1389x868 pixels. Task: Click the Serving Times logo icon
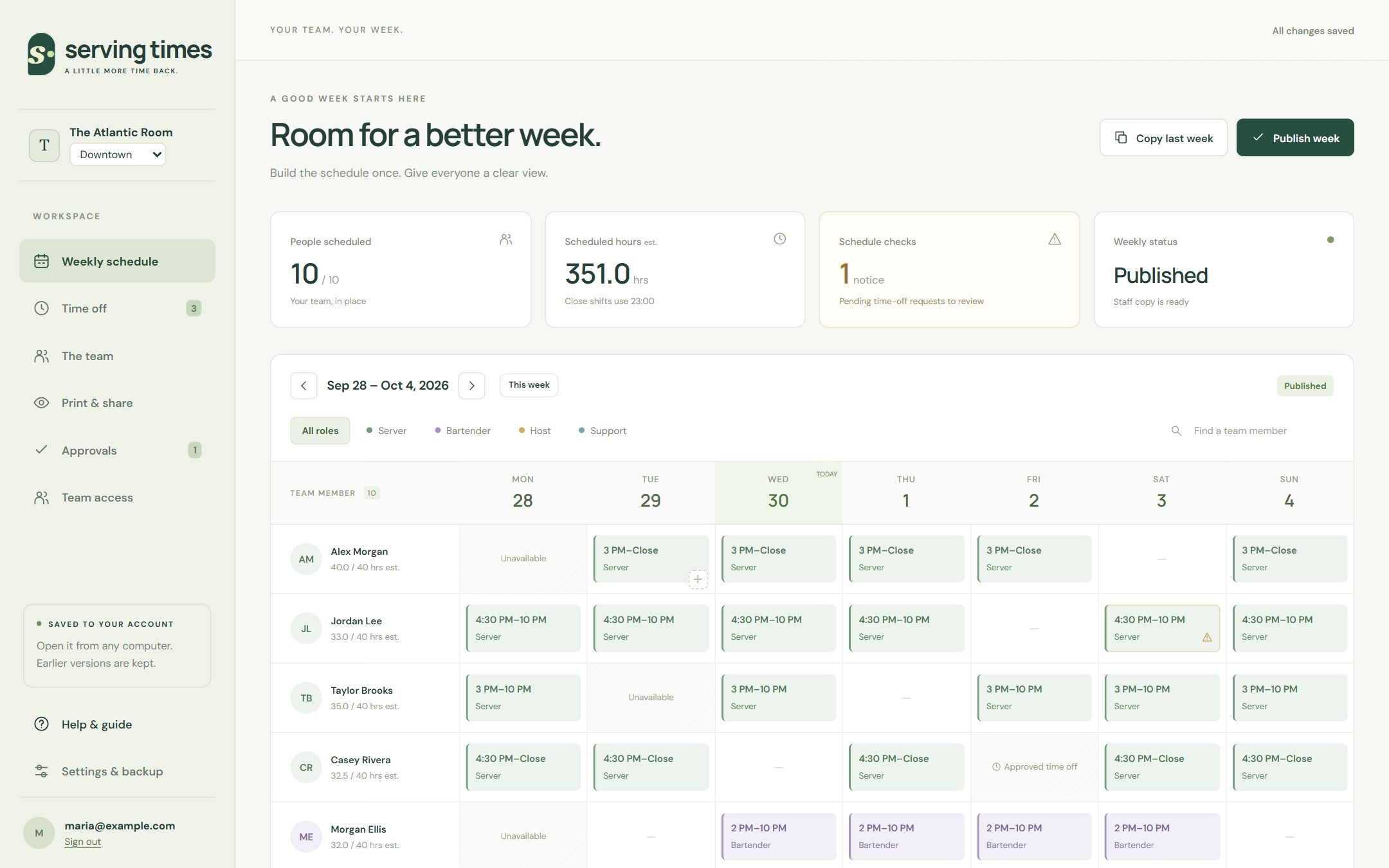coord(41,54)
